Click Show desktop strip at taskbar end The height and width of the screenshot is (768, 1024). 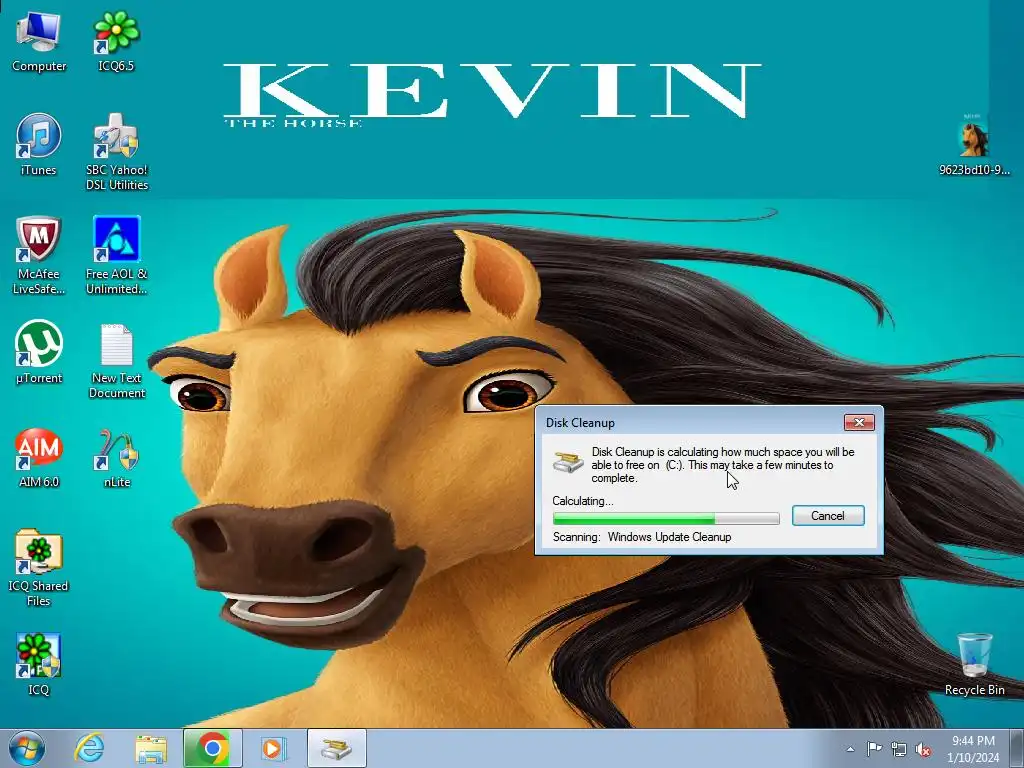[x=1016, y=748]
